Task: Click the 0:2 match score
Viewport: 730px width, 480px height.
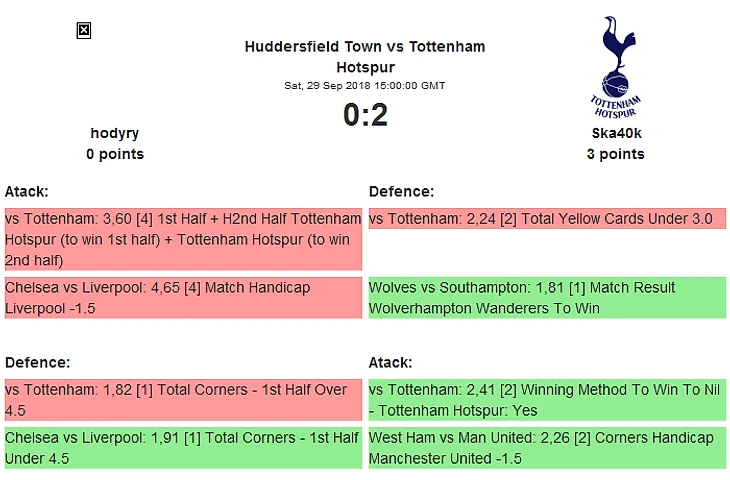Action: [x=365, y=115]
